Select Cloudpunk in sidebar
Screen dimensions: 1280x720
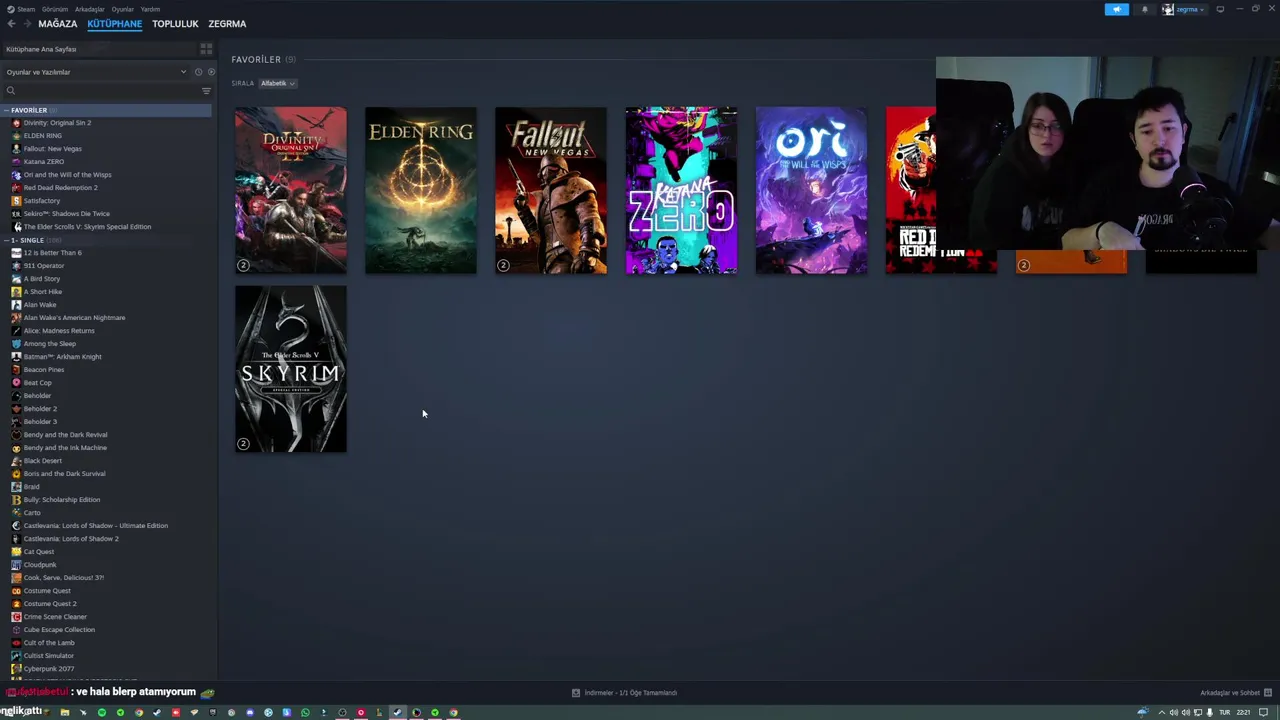point(40,565)
